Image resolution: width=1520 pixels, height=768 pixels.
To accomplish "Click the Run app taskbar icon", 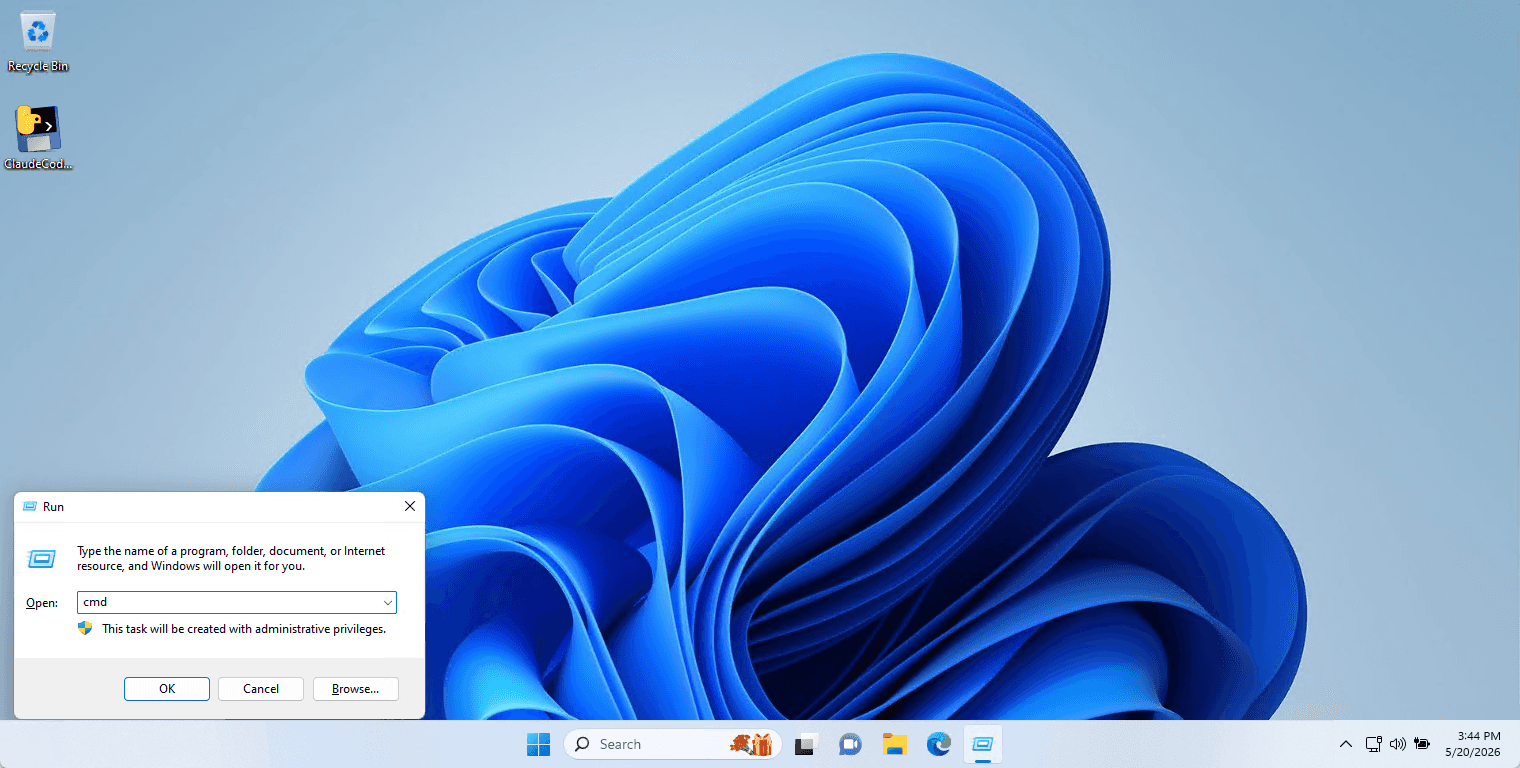I will pyautogui.click(x=982, y=744).
